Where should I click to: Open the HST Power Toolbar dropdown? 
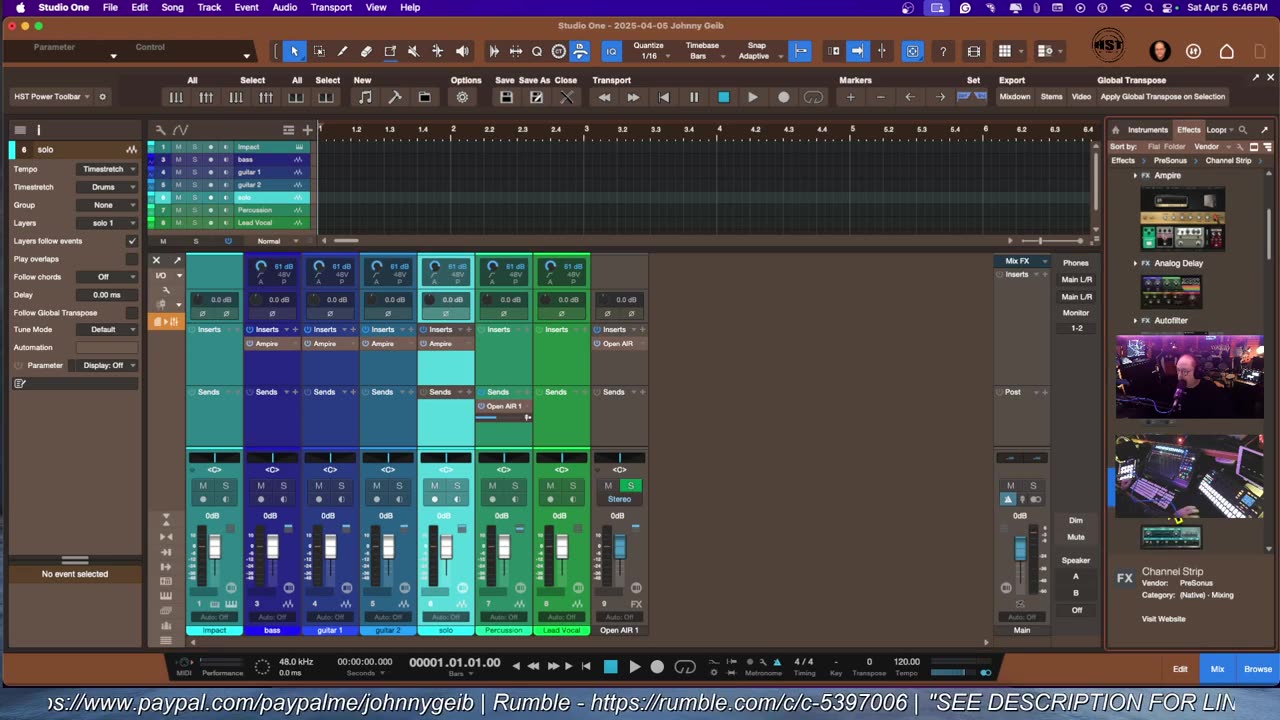click(x=53, y=97)
